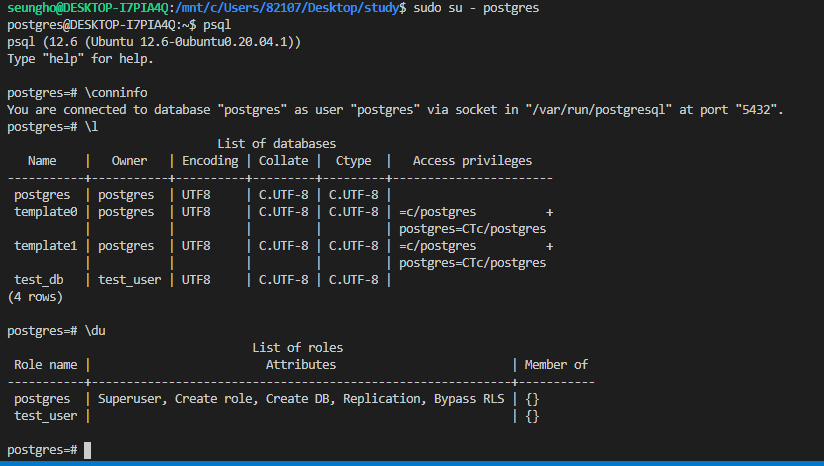Click the 'template1' database name
Viewport: 824px width, 466px height.
tap(46, 245)
